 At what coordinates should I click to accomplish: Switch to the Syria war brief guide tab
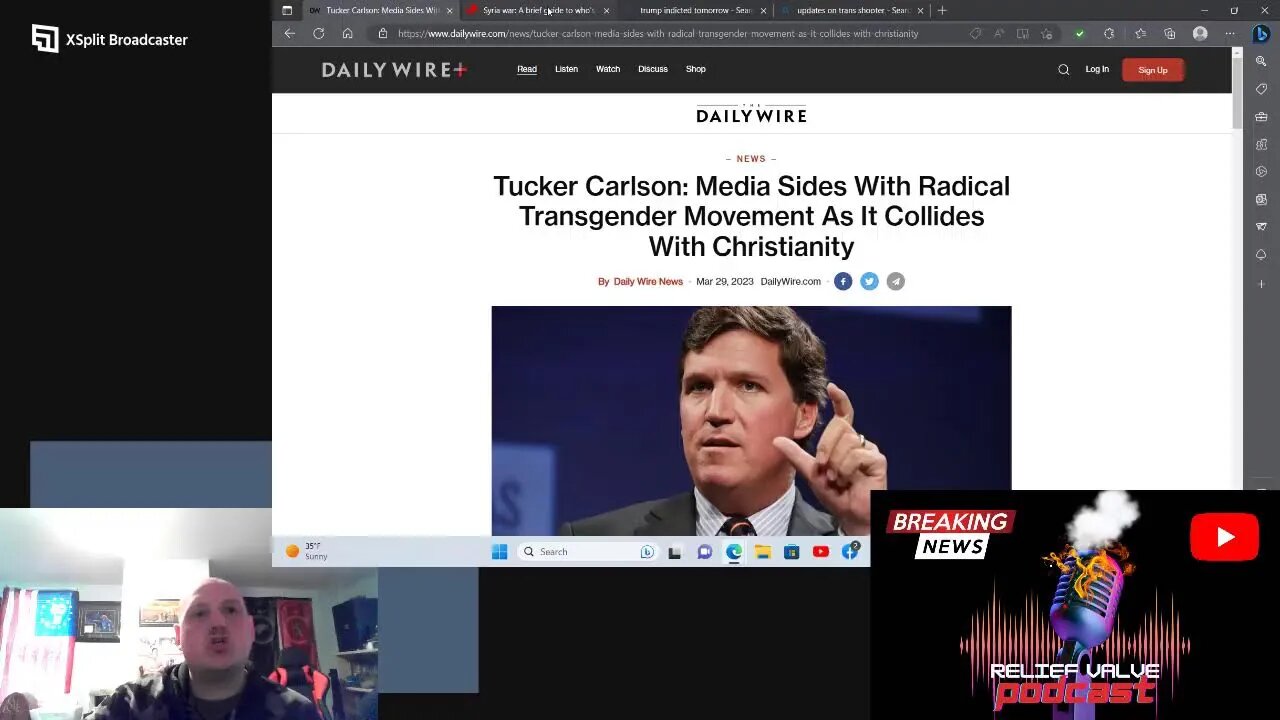click(538, 10)
